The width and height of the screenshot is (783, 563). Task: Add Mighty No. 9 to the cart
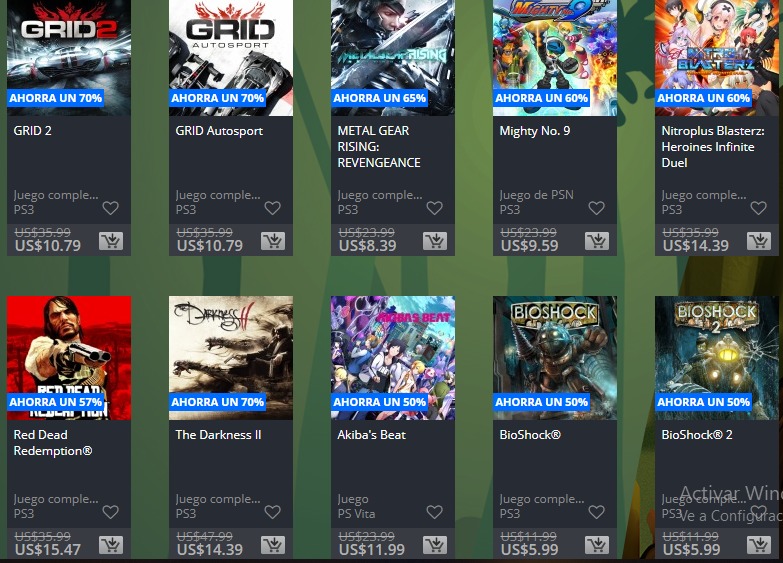click(x=596, y=241)
